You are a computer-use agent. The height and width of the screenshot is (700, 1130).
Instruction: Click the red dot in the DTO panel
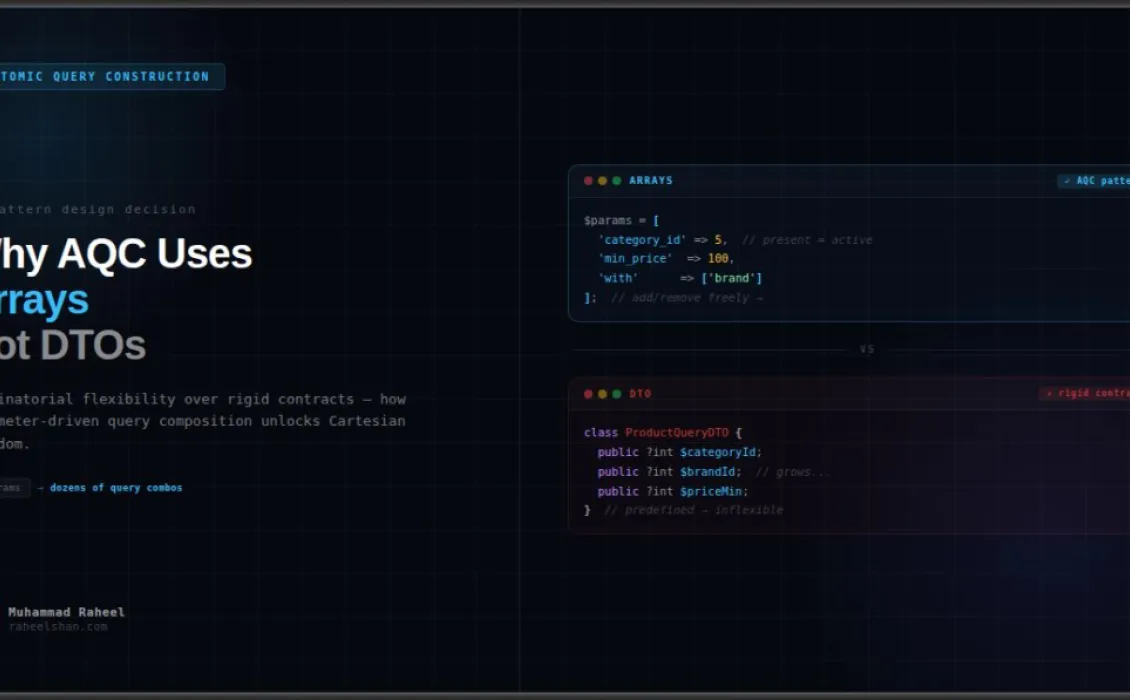tap(588, 394)
